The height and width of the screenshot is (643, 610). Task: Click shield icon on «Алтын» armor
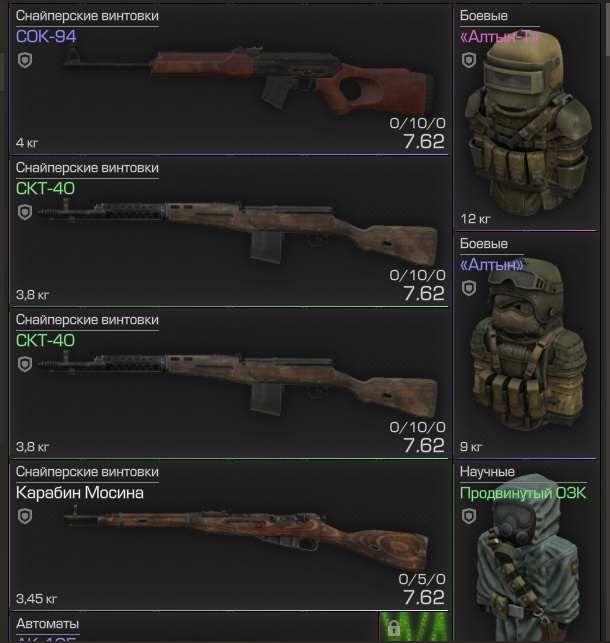(x=469, y=288)
